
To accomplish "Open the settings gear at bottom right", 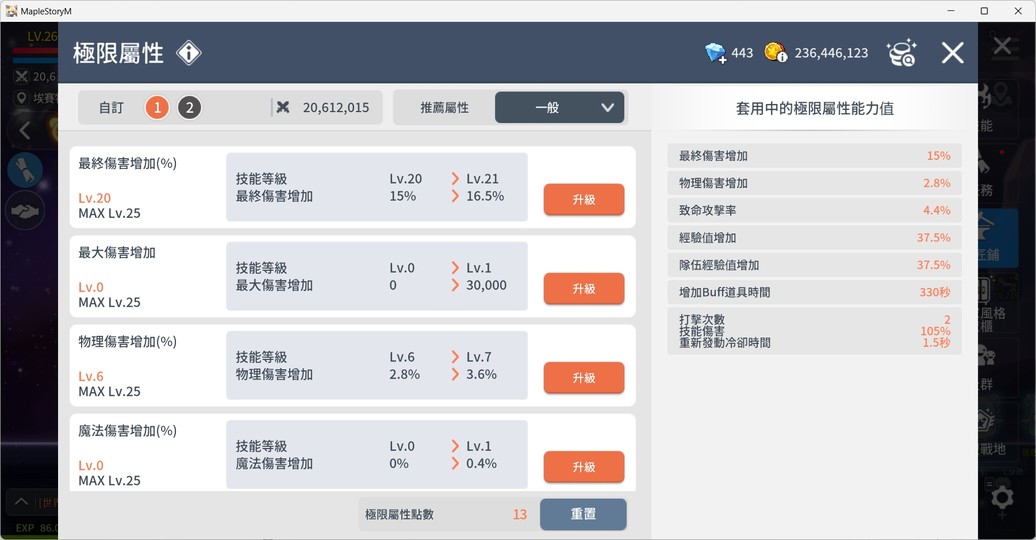I will tap(1003, 496).
